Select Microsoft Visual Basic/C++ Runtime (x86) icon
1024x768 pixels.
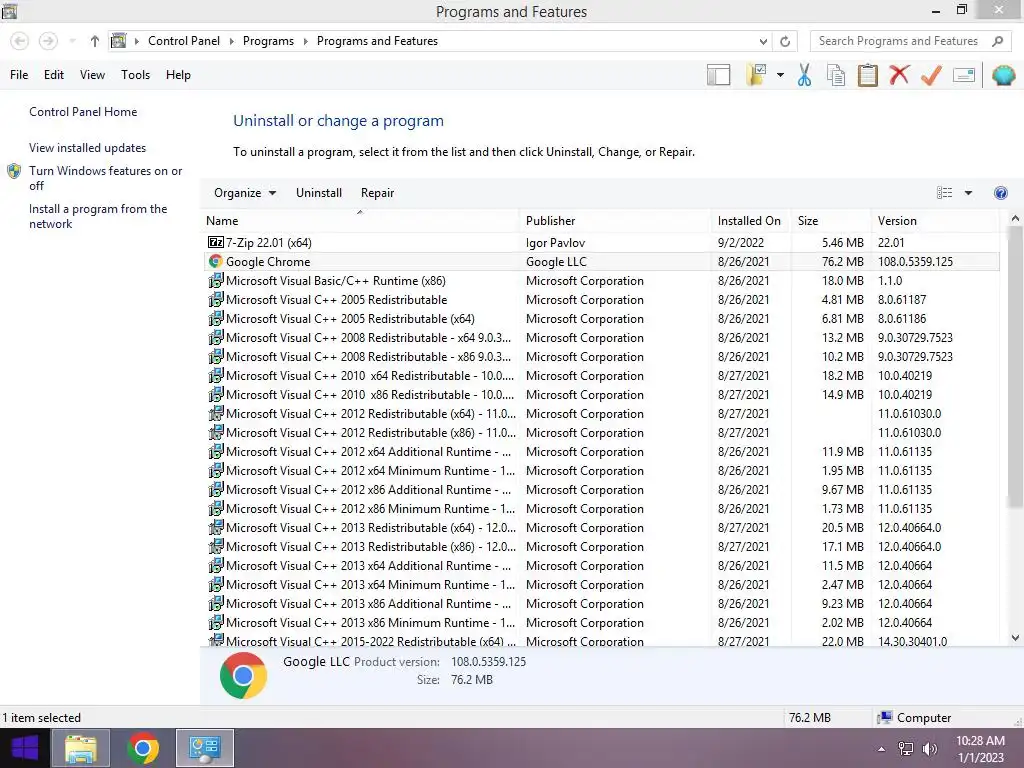(x=216, y=280)
